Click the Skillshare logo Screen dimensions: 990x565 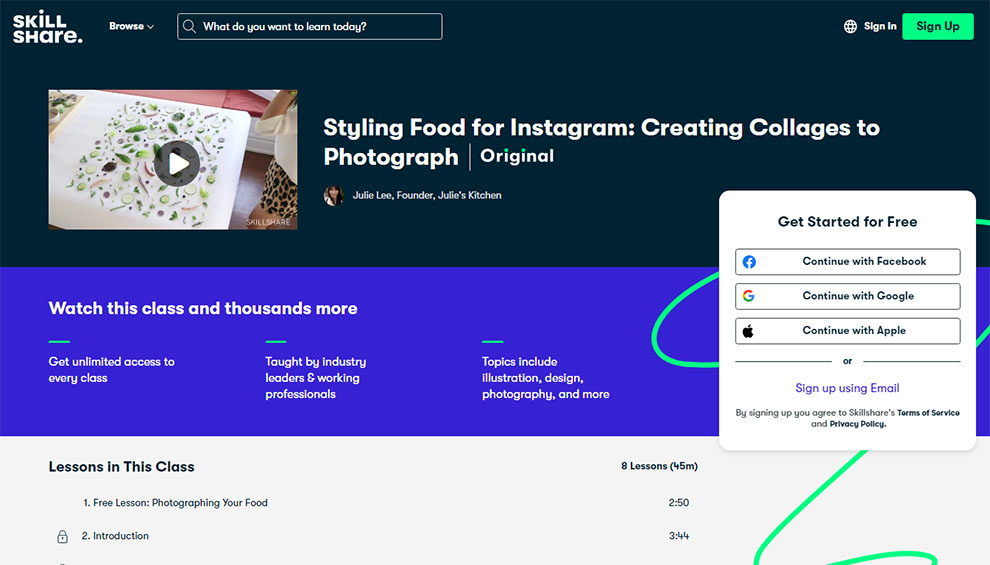tap(48, 27)
